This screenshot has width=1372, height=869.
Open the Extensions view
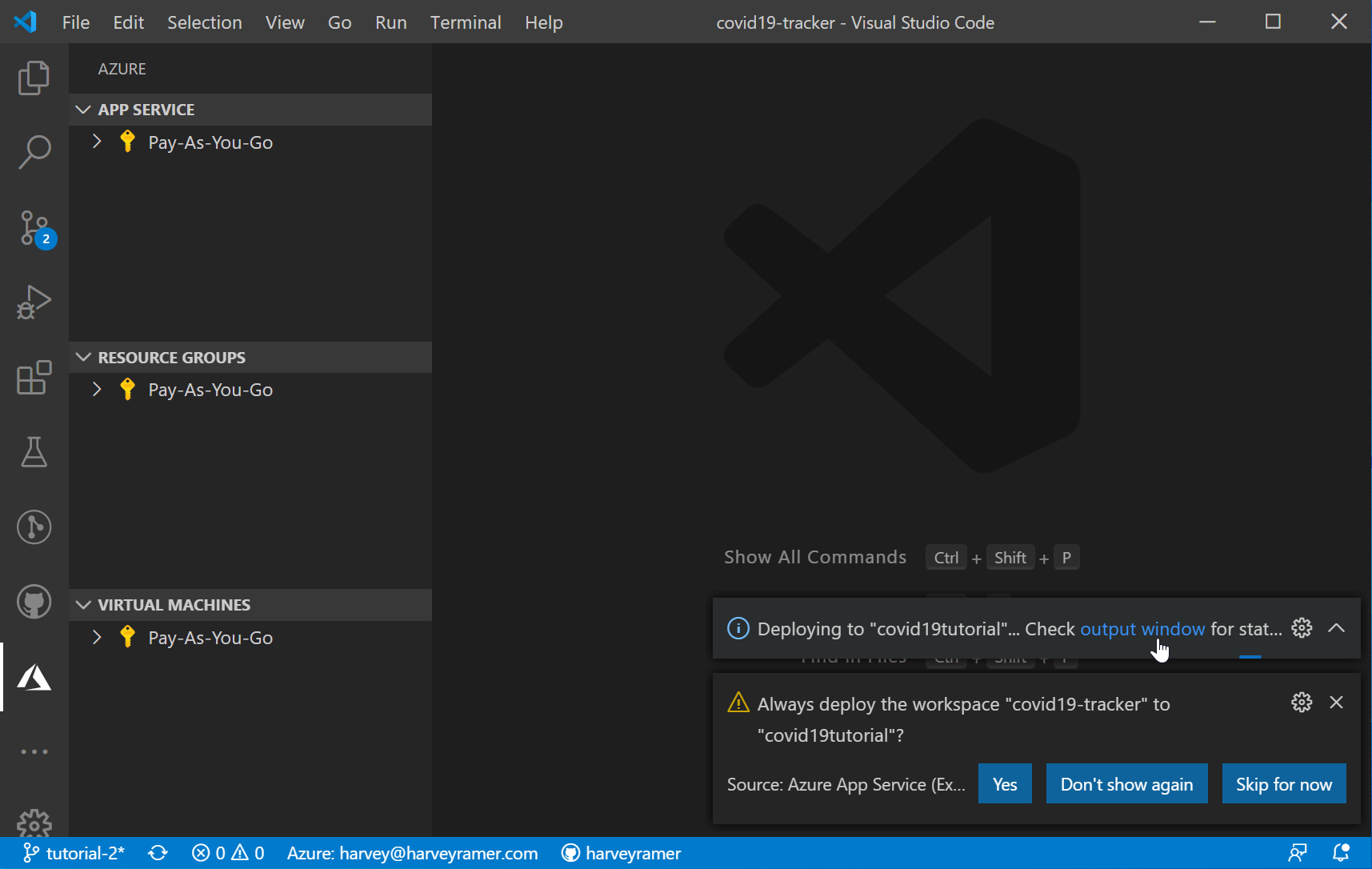34,378
